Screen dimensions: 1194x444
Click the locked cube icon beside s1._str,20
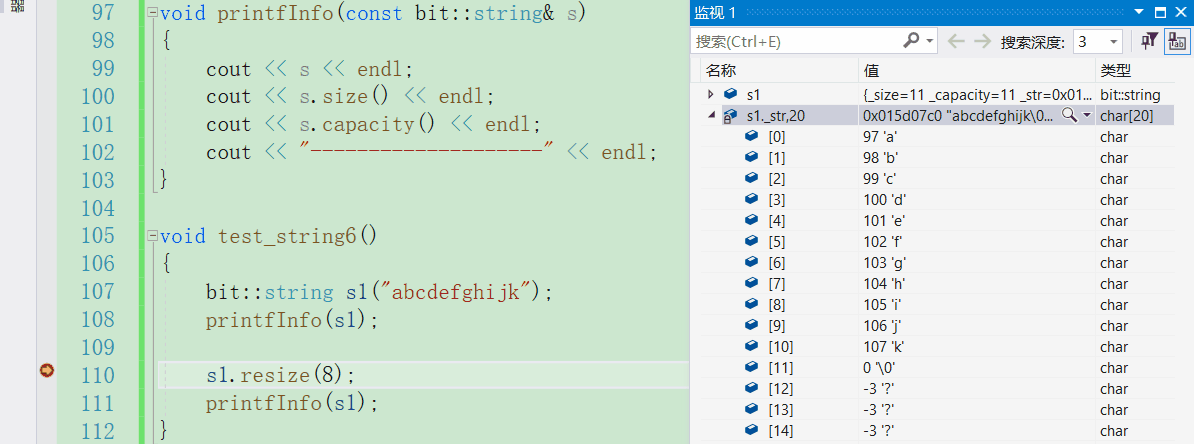pos(729,116)
